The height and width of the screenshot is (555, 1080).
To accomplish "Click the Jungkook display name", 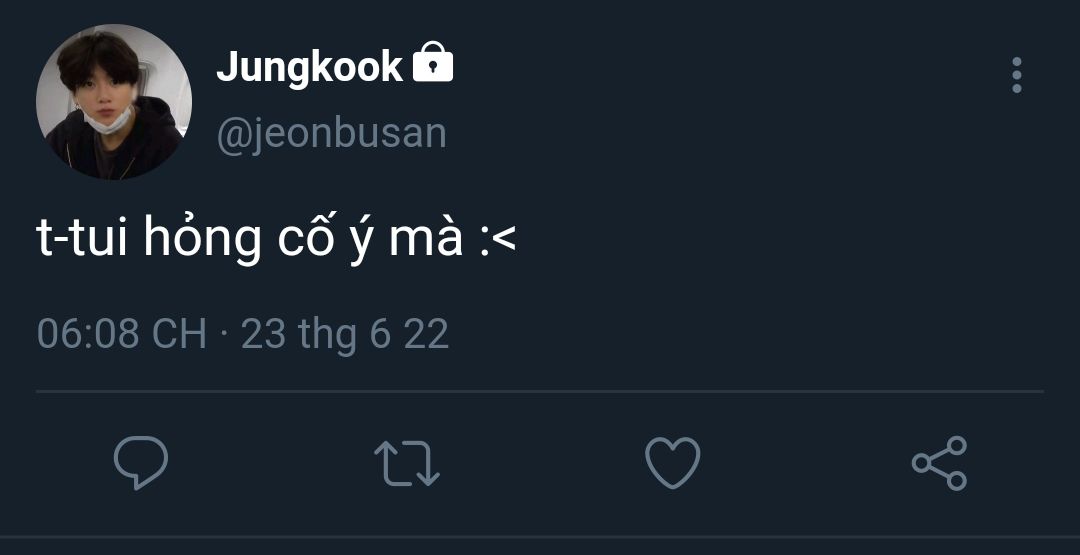I will [x=309, y=67].
